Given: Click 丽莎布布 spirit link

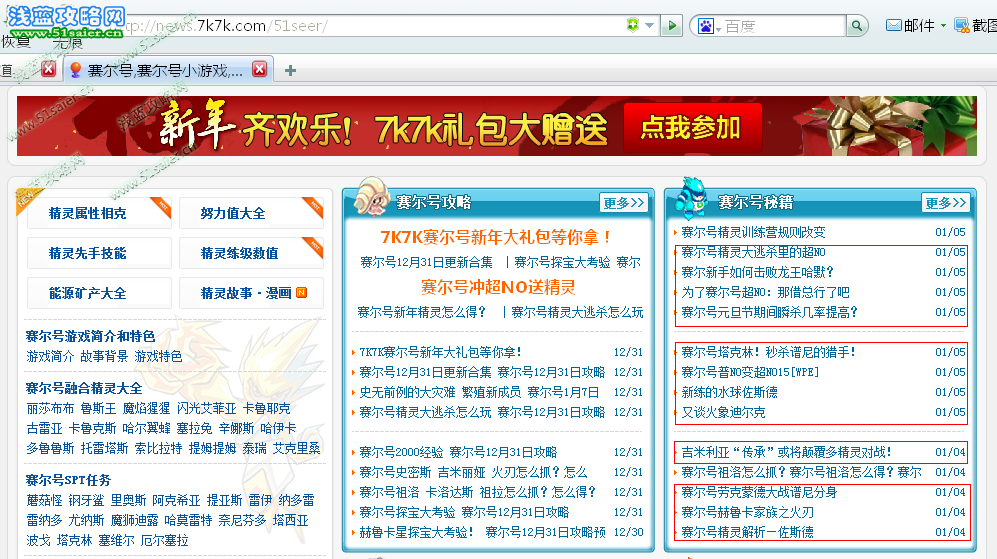Looking at the screenshot, I should coord(50,409).
